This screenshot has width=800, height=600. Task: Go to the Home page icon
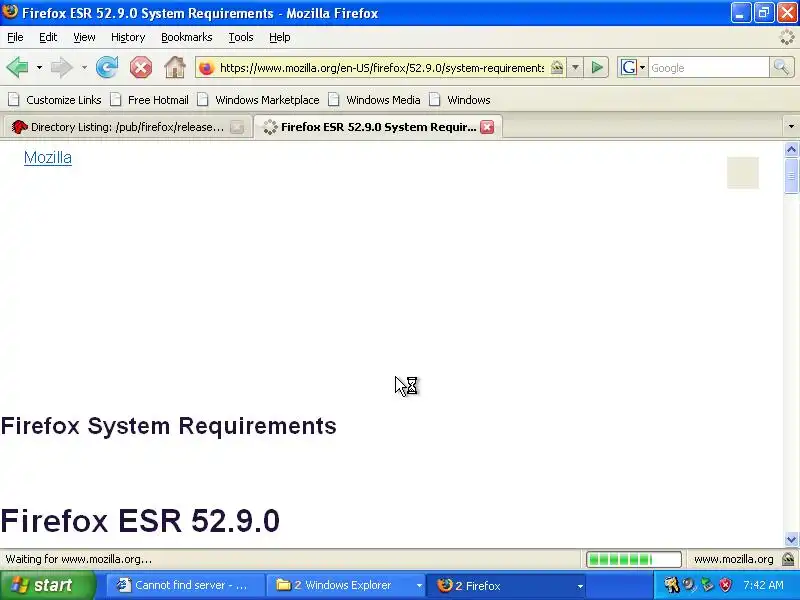[175, 67]
